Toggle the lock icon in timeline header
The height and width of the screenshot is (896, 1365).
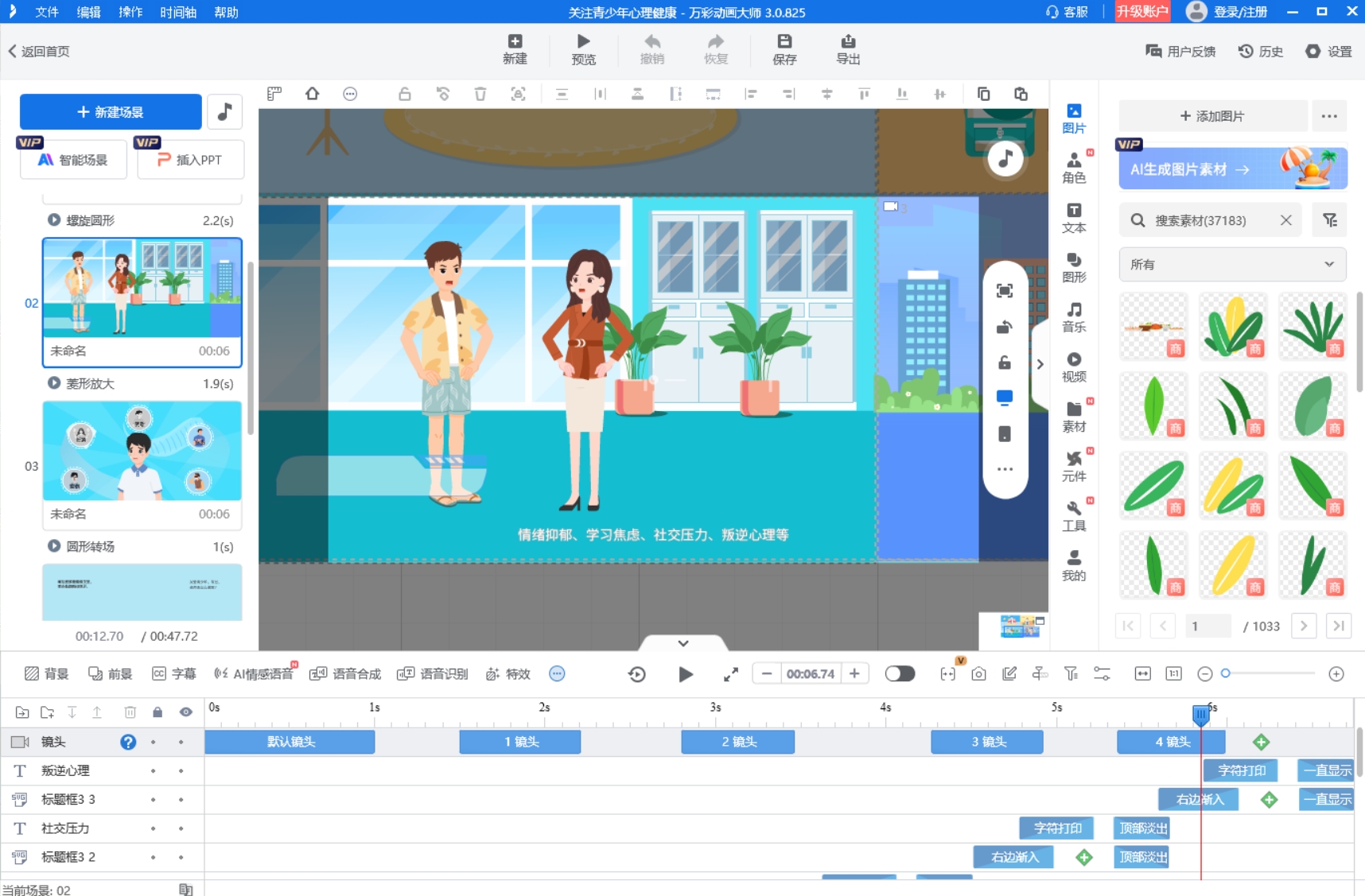(x=157, y=712)
